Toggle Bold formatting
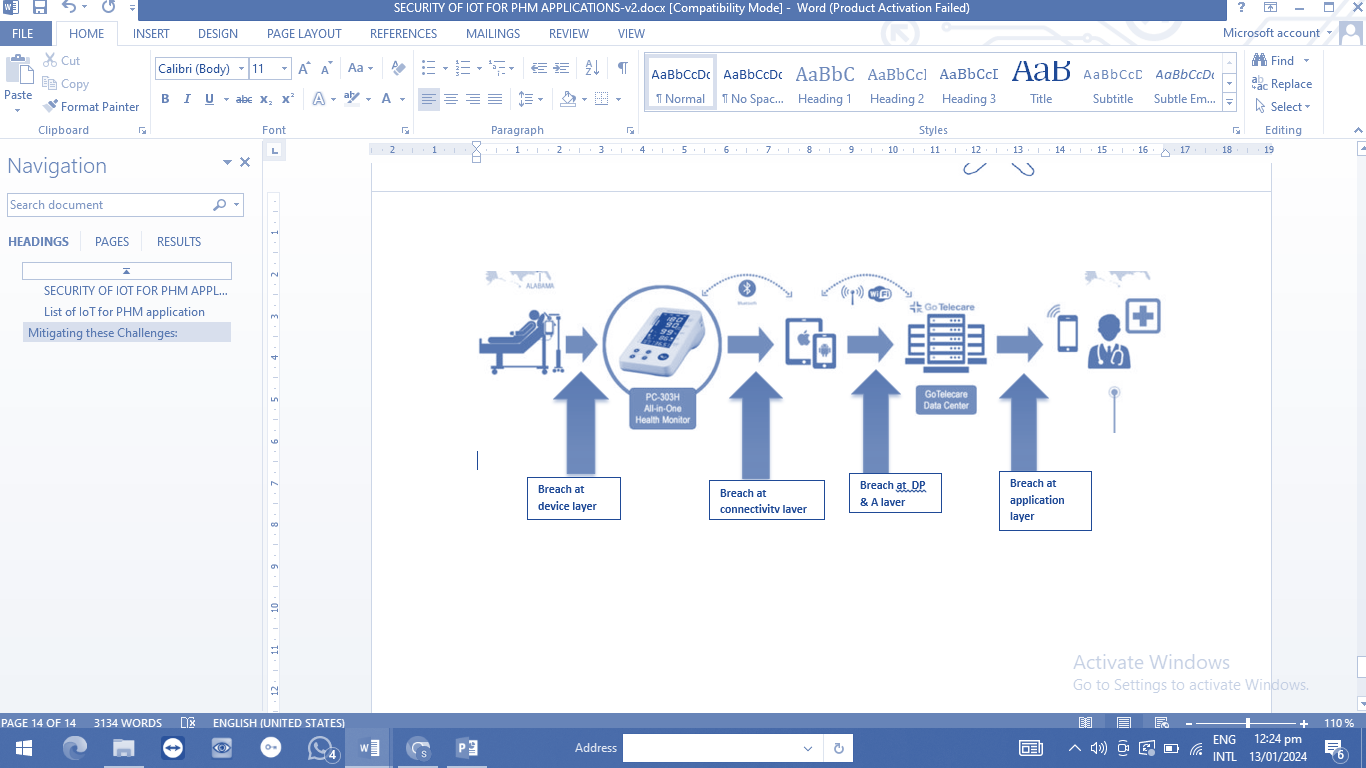The height and width of the screenshot is (768, 1366). 165,99
